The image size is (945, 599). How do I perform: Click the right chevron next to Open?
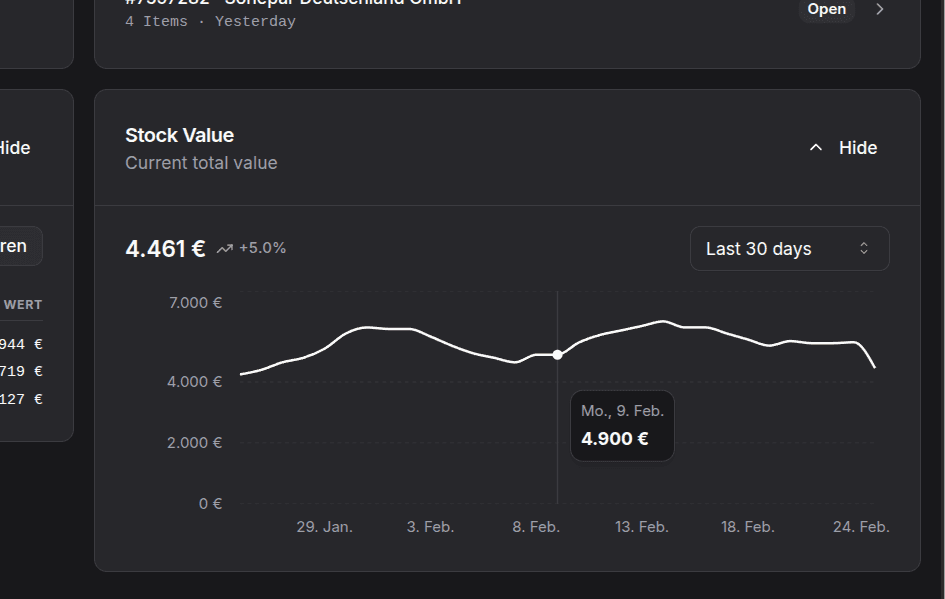click(878, 9)
